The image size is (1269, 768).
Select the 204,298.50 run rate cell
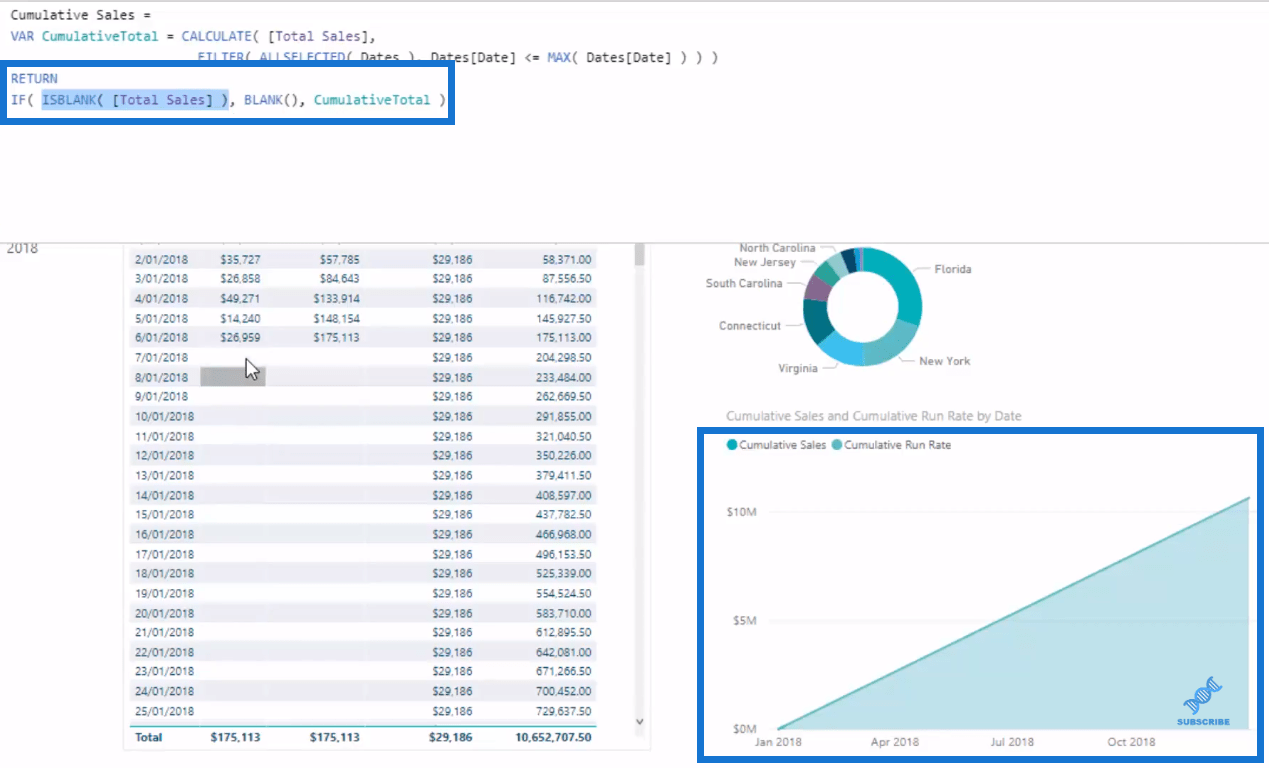coord(563,357)
